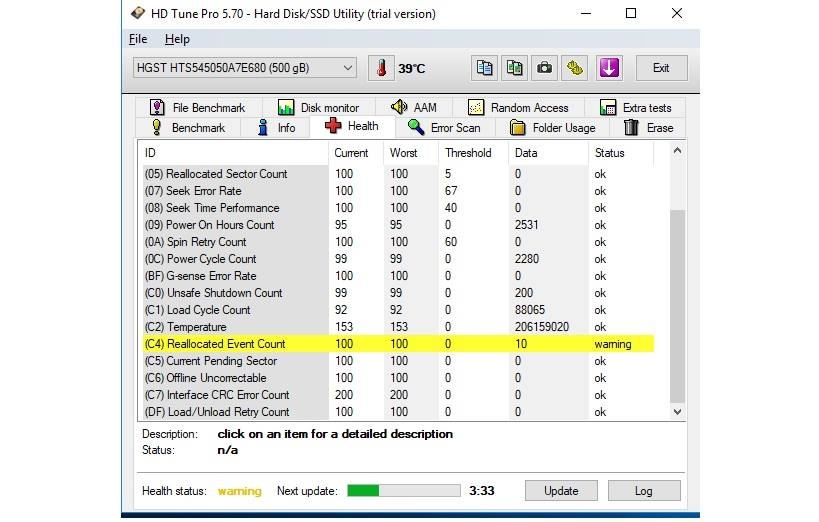Select the (BF) G-sense Error Rate row
The height and width of the screenshot is (522, 819).
tap(397, 276)
